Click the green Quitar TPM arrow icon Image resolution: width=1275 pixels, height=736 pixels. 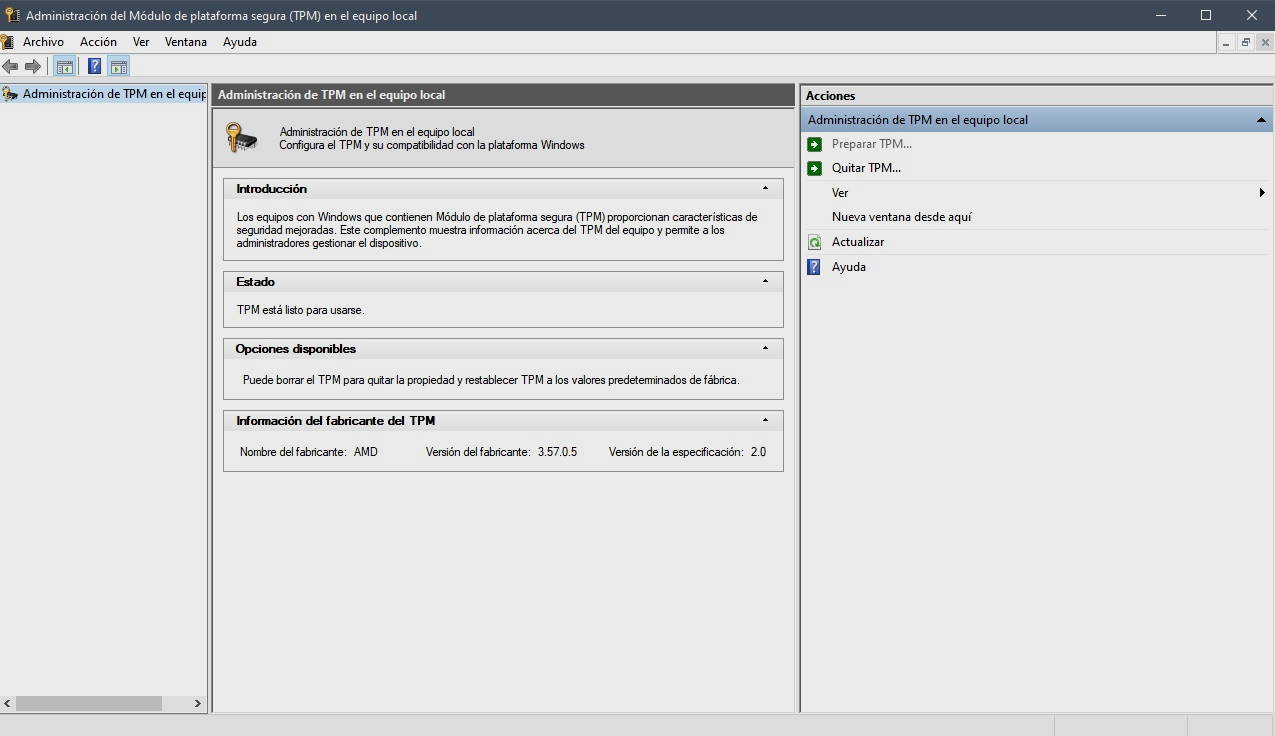(814, 168)
